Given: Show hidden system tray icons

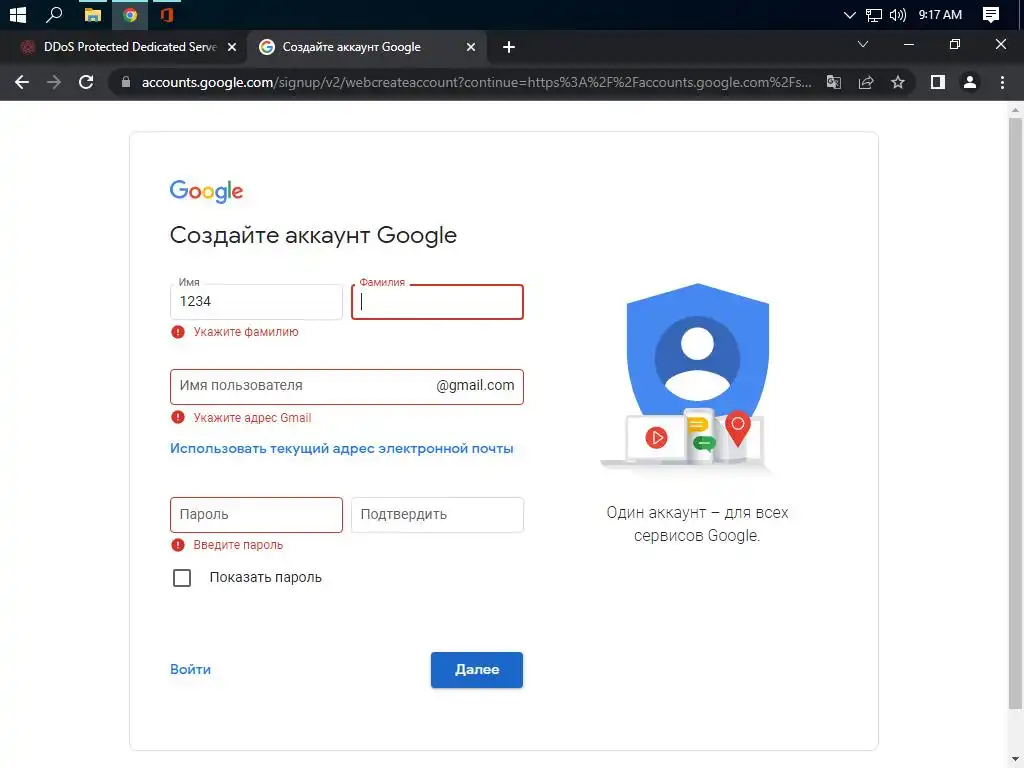Looking at the screenshot, I should click(849, 14).
